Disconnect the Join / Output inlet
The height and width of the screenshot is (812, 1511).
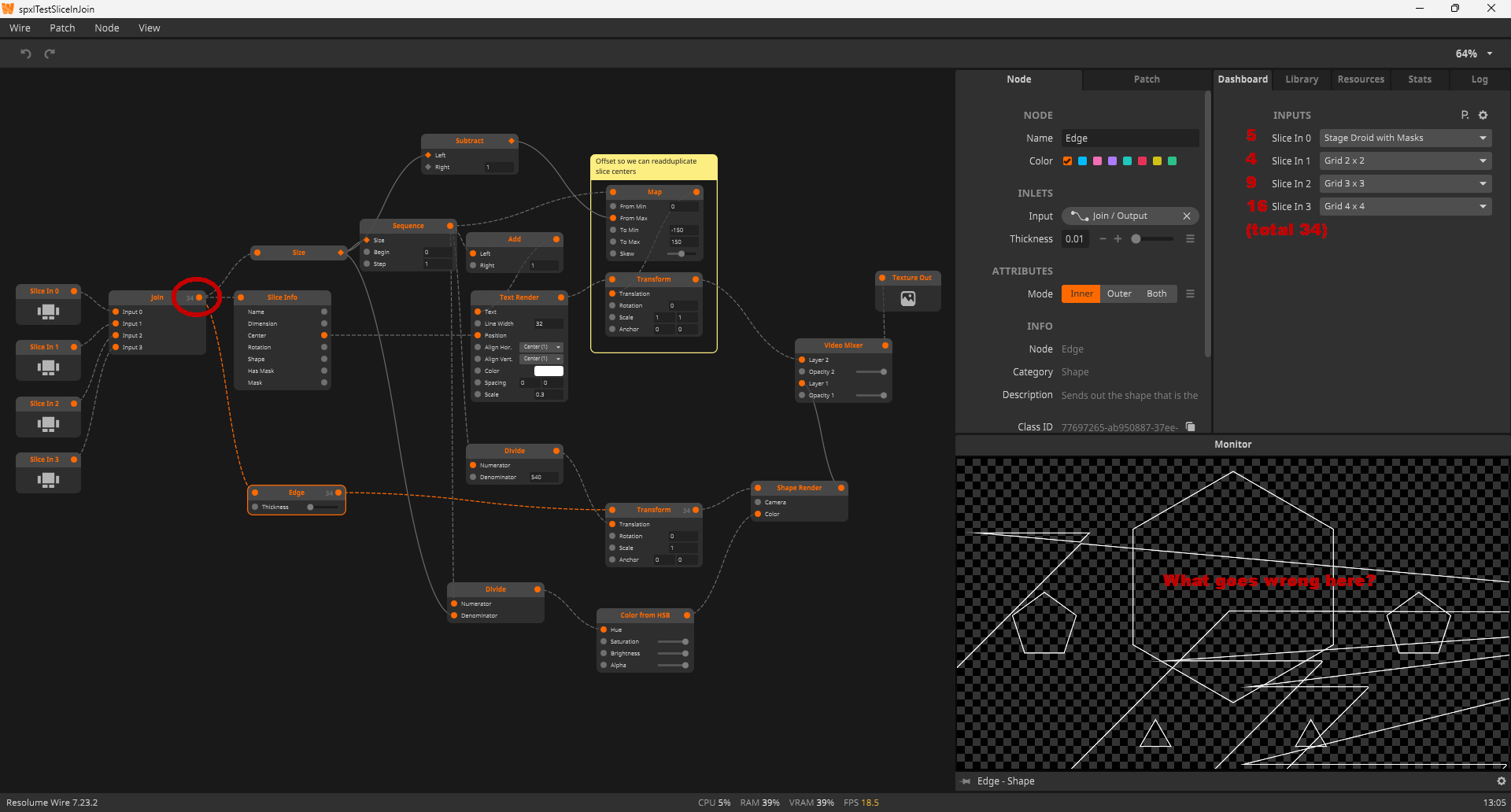[x=1187, y=216]
